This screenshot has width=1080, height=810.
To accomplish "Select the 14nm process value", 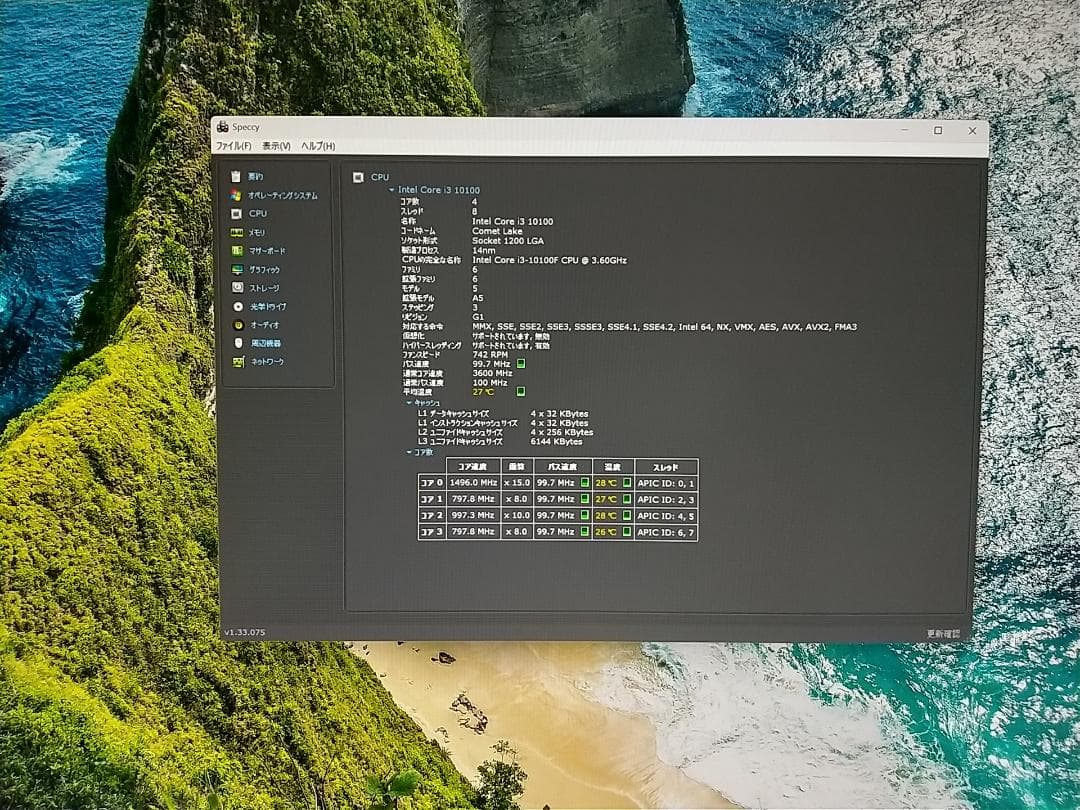I will pyautogui.click(x=484, y=251).
